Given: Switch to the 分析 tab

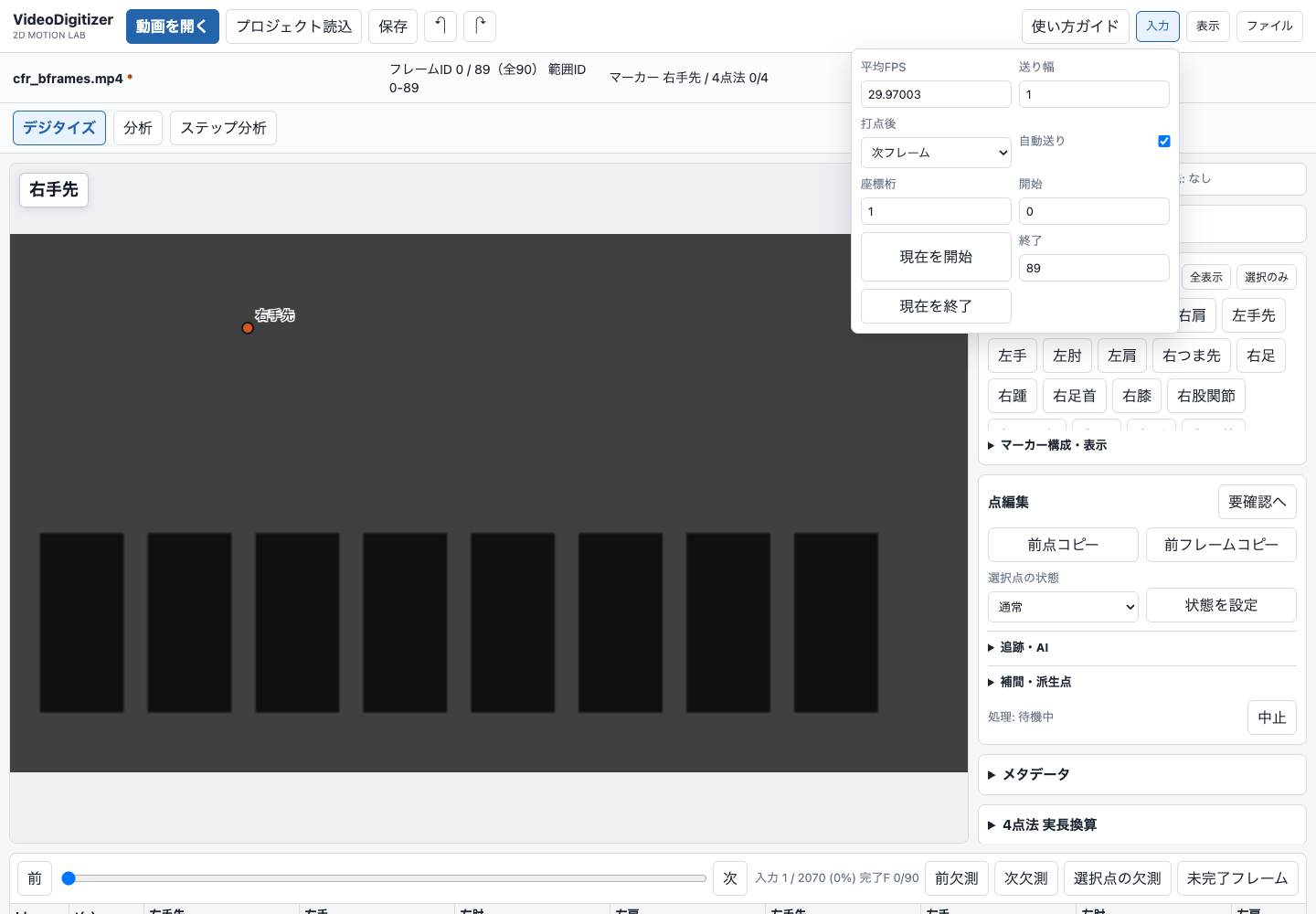Looking at the screenshot, I should [138, 128].
